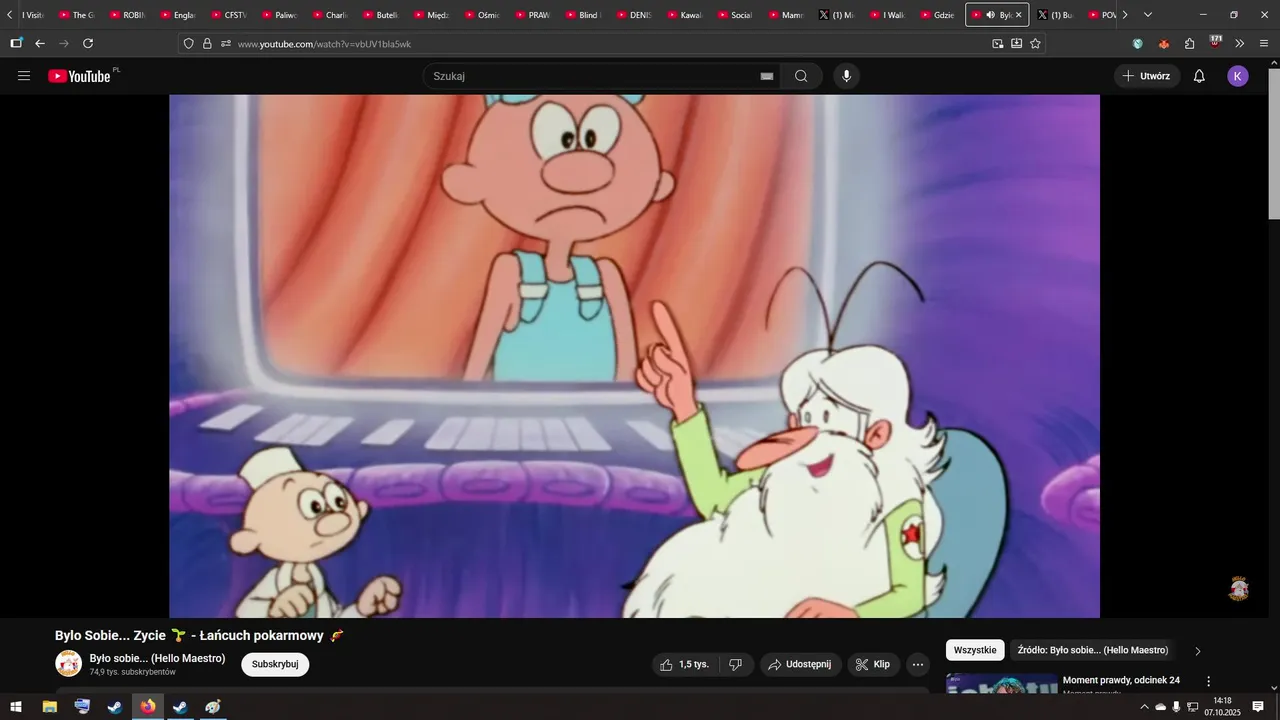Open options for Moment prawdy video
Screen dimensions: 1280x720
(1208, 681)
